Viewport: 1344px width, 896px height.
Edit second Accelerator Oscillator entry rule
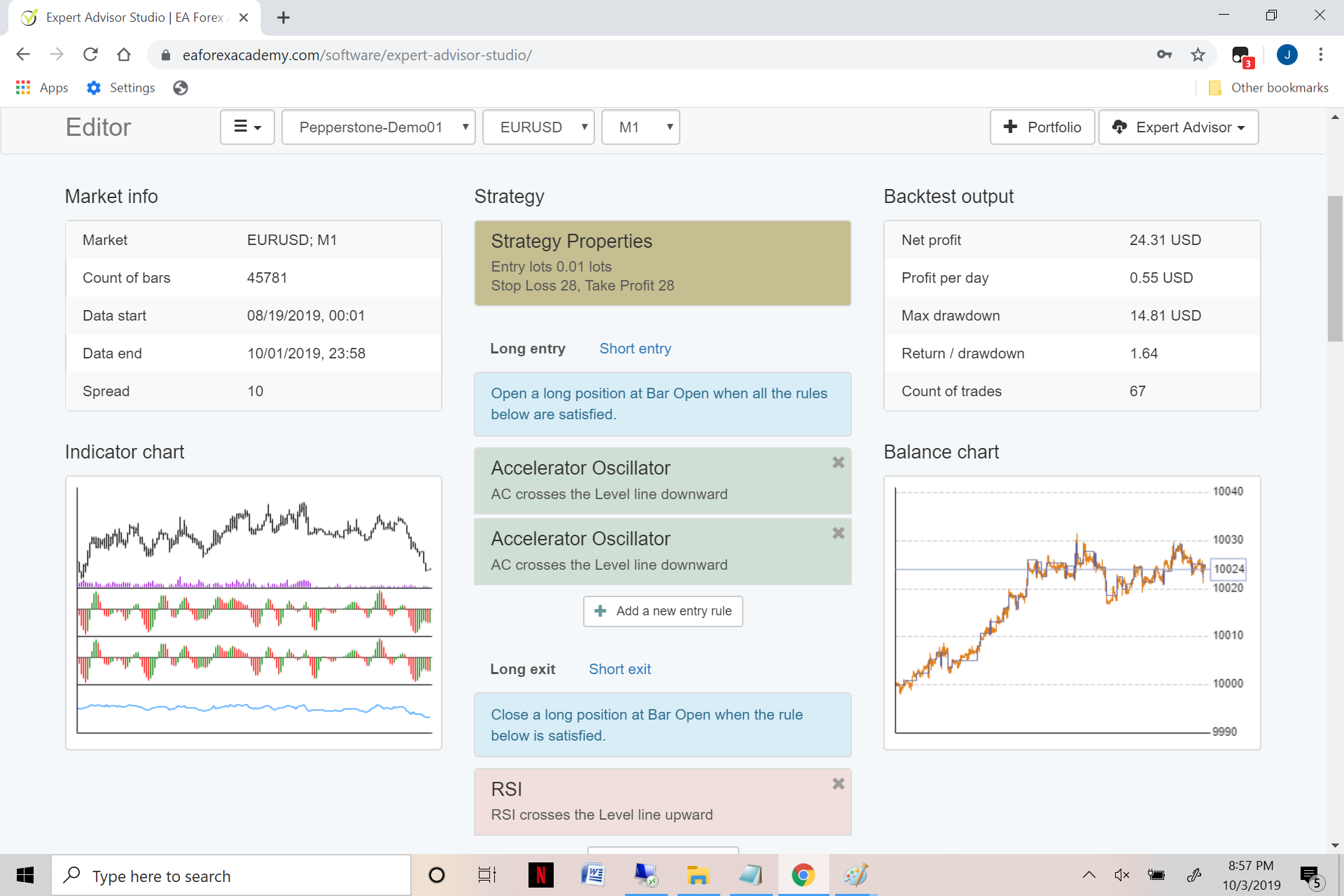[x=662, y=552]
